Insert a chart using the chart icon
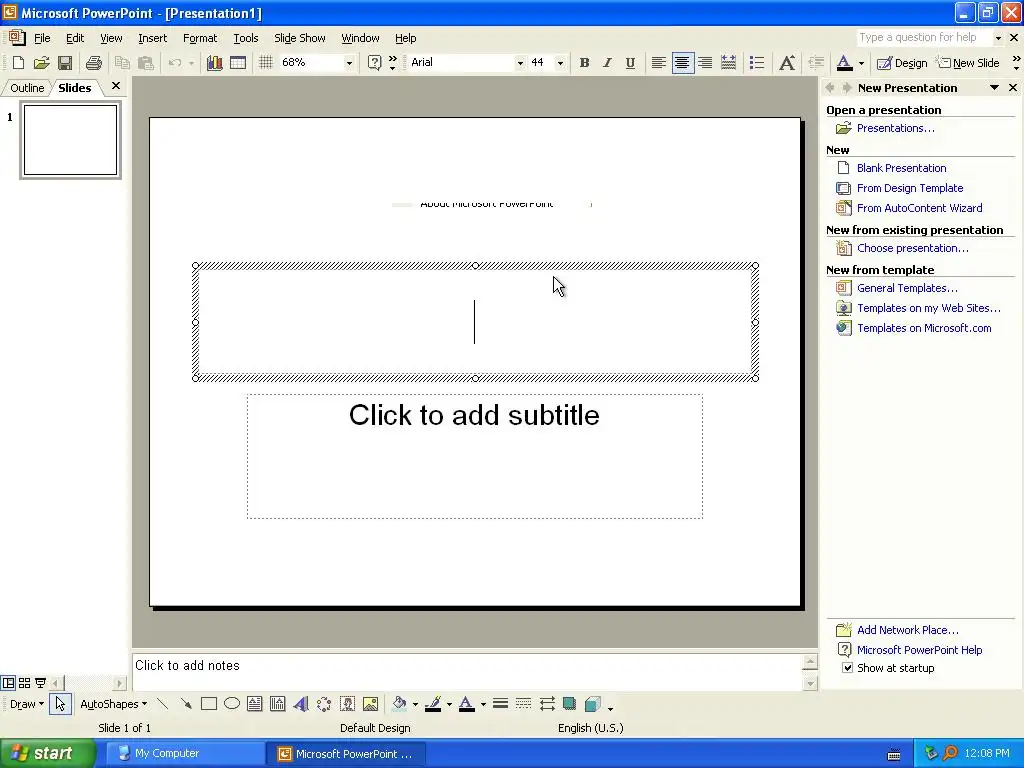1024x768 pixels. 214,63
